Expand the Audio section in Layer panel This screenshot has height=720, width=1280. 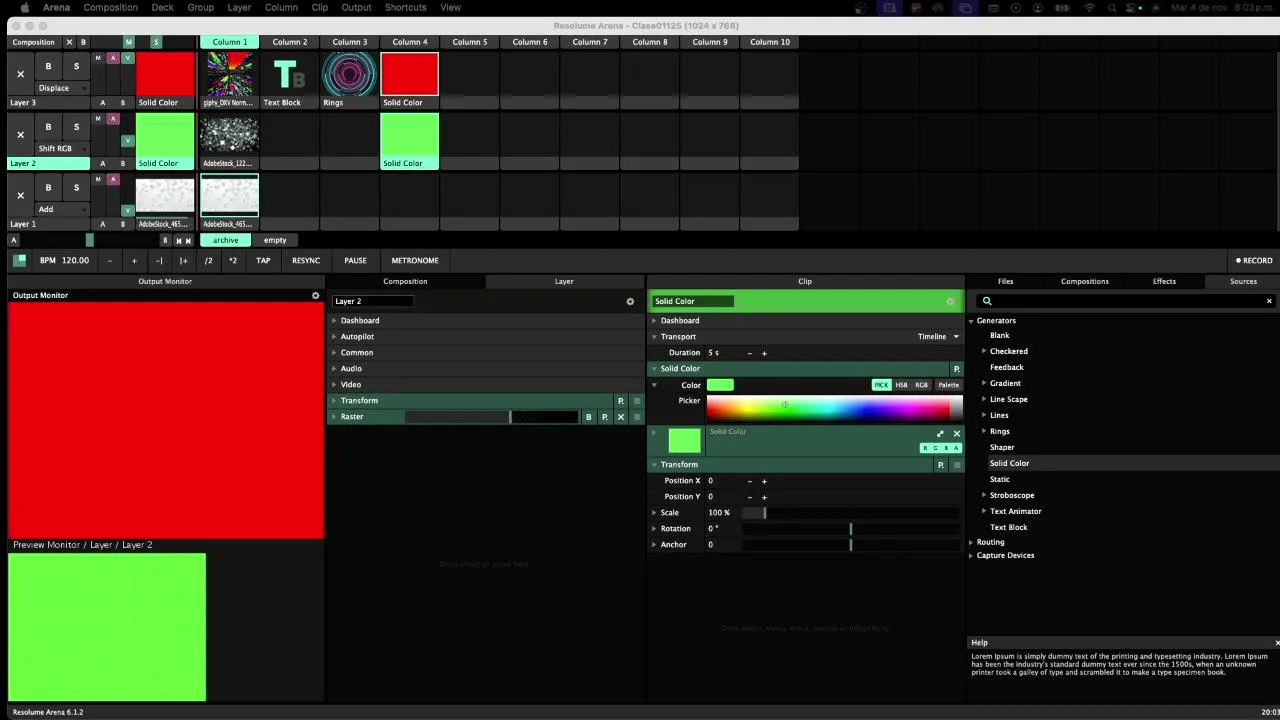(x=335, y=369)
